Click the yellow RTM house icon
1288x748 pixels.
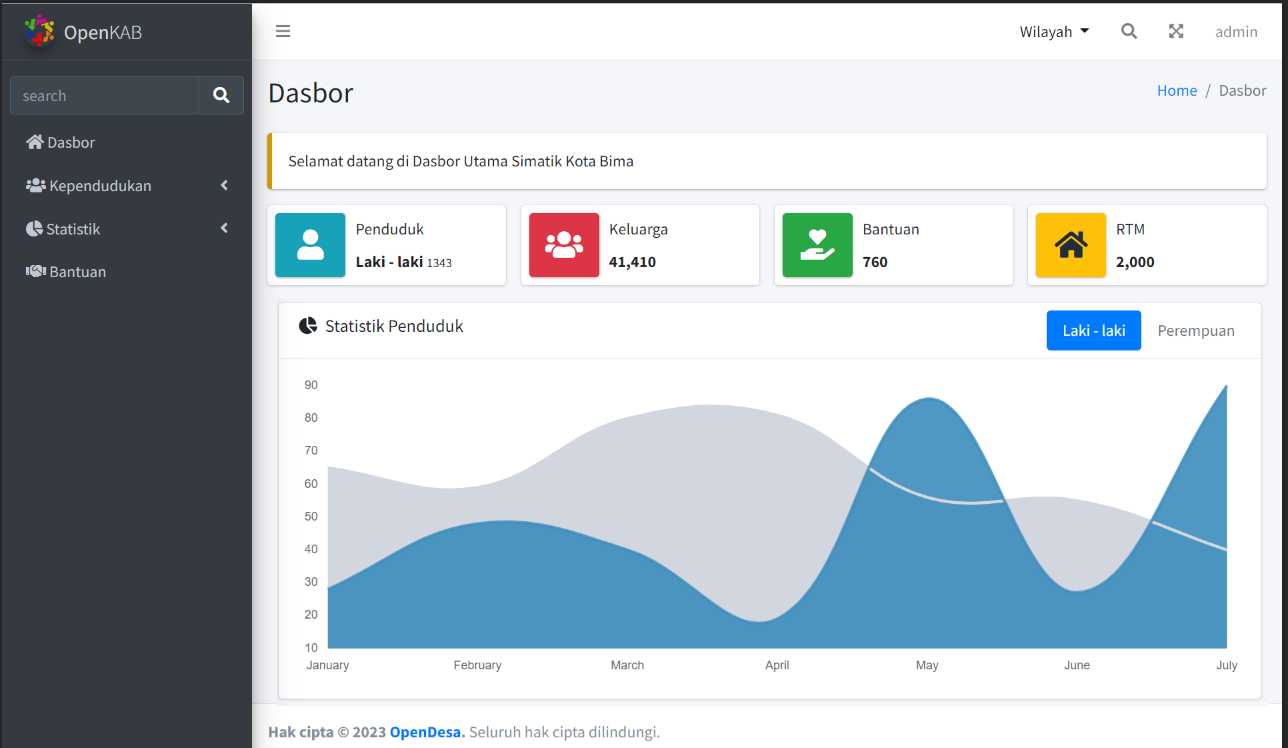coord(1070,245)
